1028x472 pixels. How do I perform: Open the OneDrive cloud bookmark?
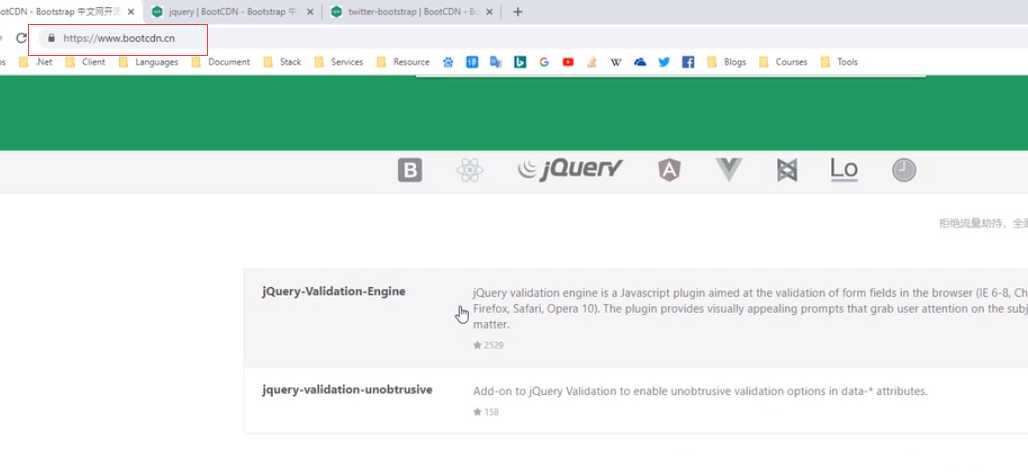(x=640, y=62)
